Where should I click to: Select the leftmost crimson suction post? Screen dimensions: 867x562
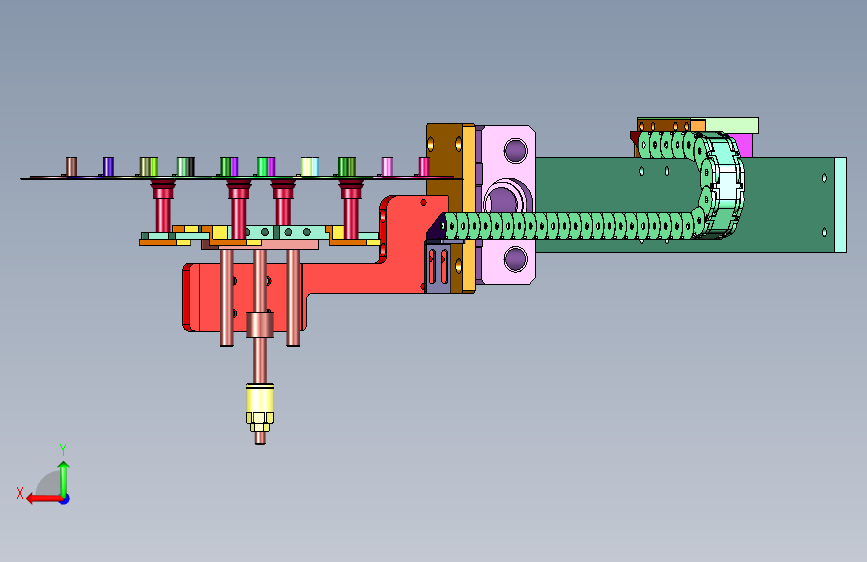coord(163,205)
